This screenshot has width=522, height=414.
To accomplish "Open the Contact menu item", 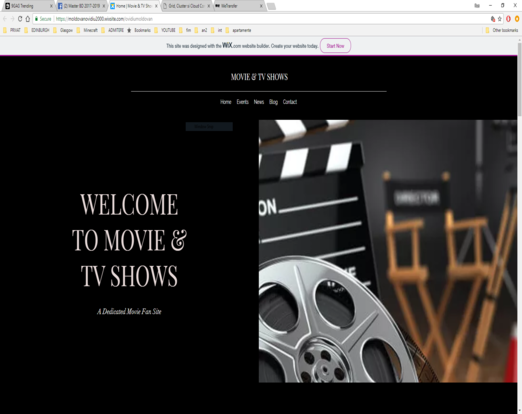I will 290,102.
